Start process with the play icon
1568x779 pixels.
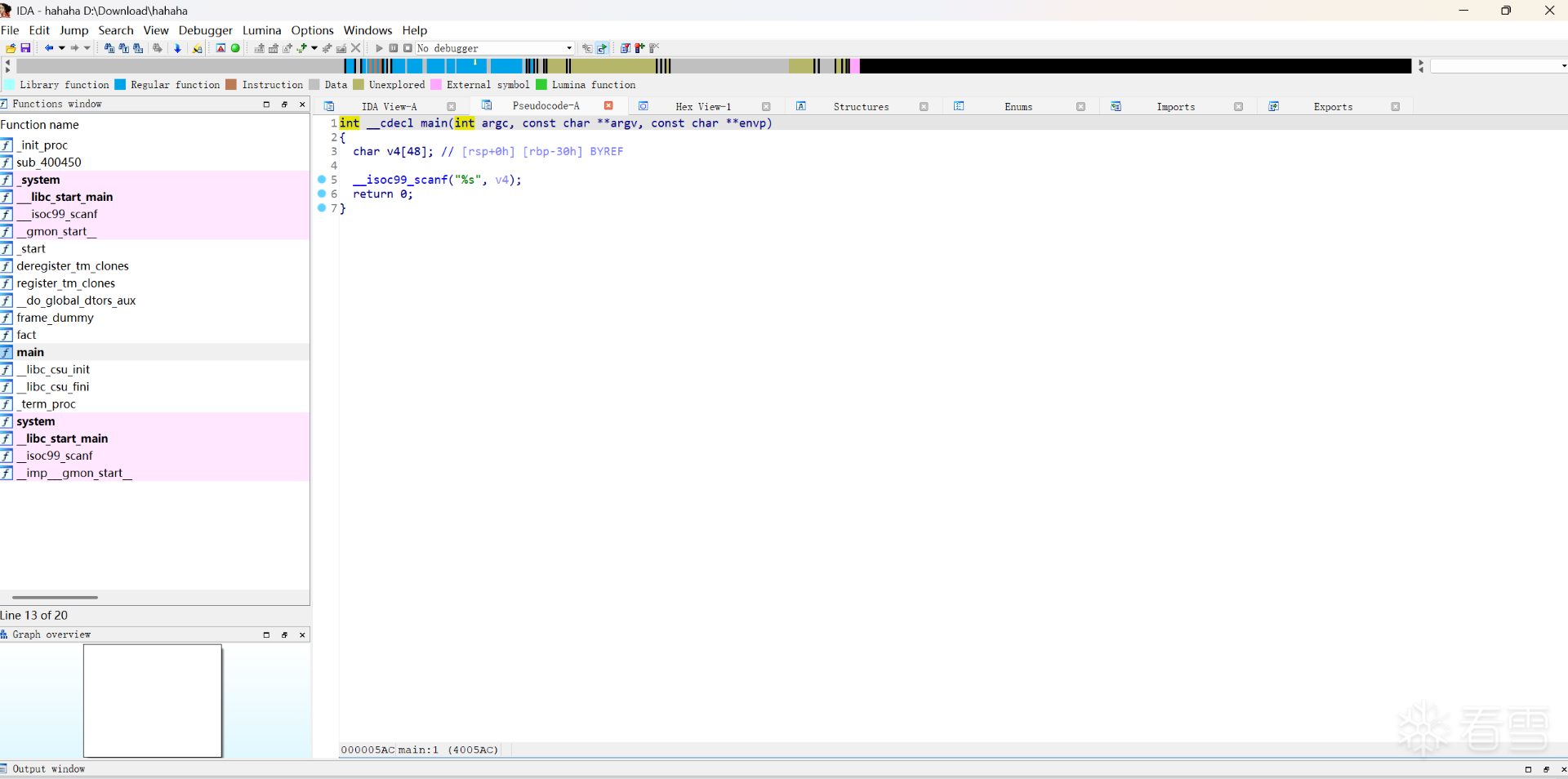pyautogui.click(x=379, y=48)
